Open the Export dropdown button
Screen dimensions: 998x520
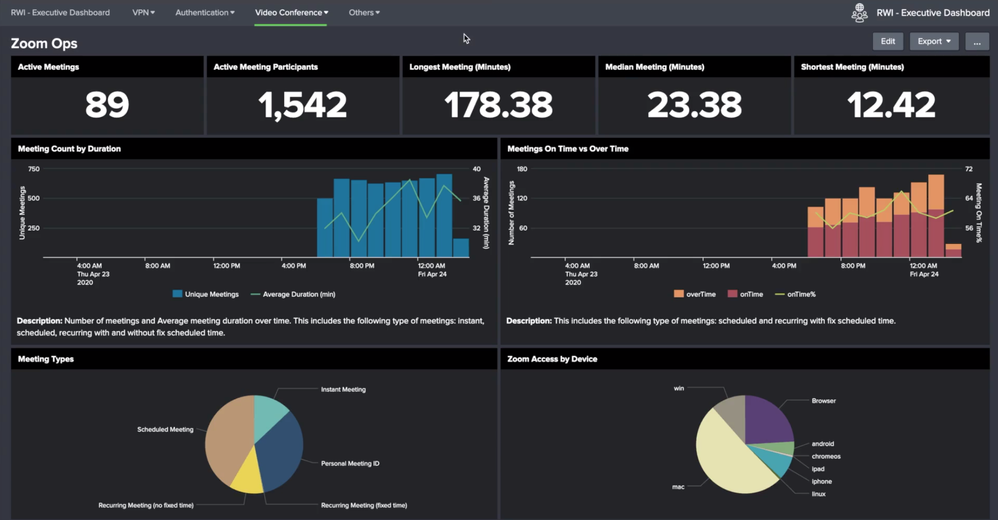(x=934, y=41)
